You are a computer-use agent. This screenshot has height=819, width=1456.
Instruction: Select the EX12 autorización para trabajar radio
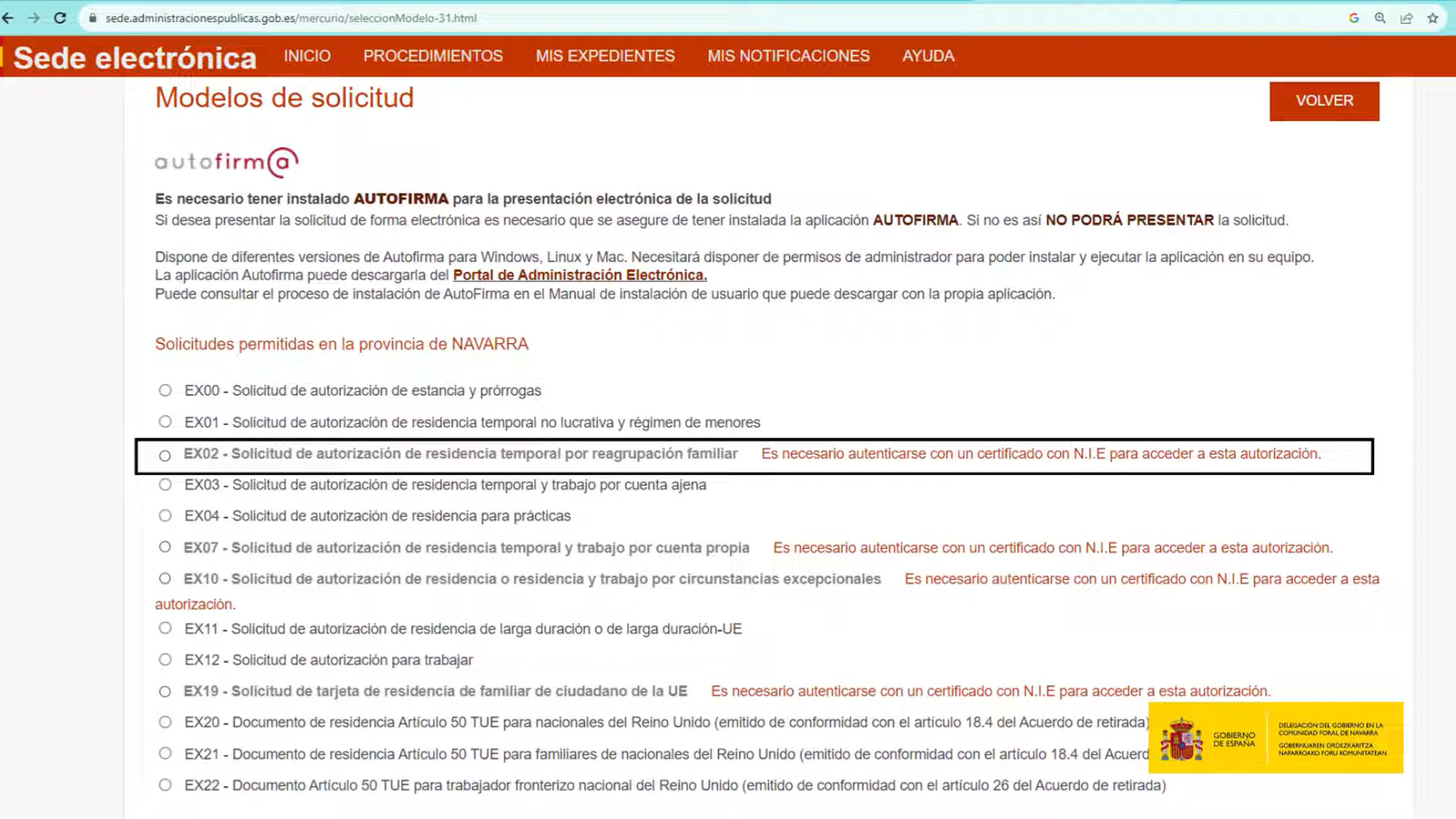click(x=165, y=659)
